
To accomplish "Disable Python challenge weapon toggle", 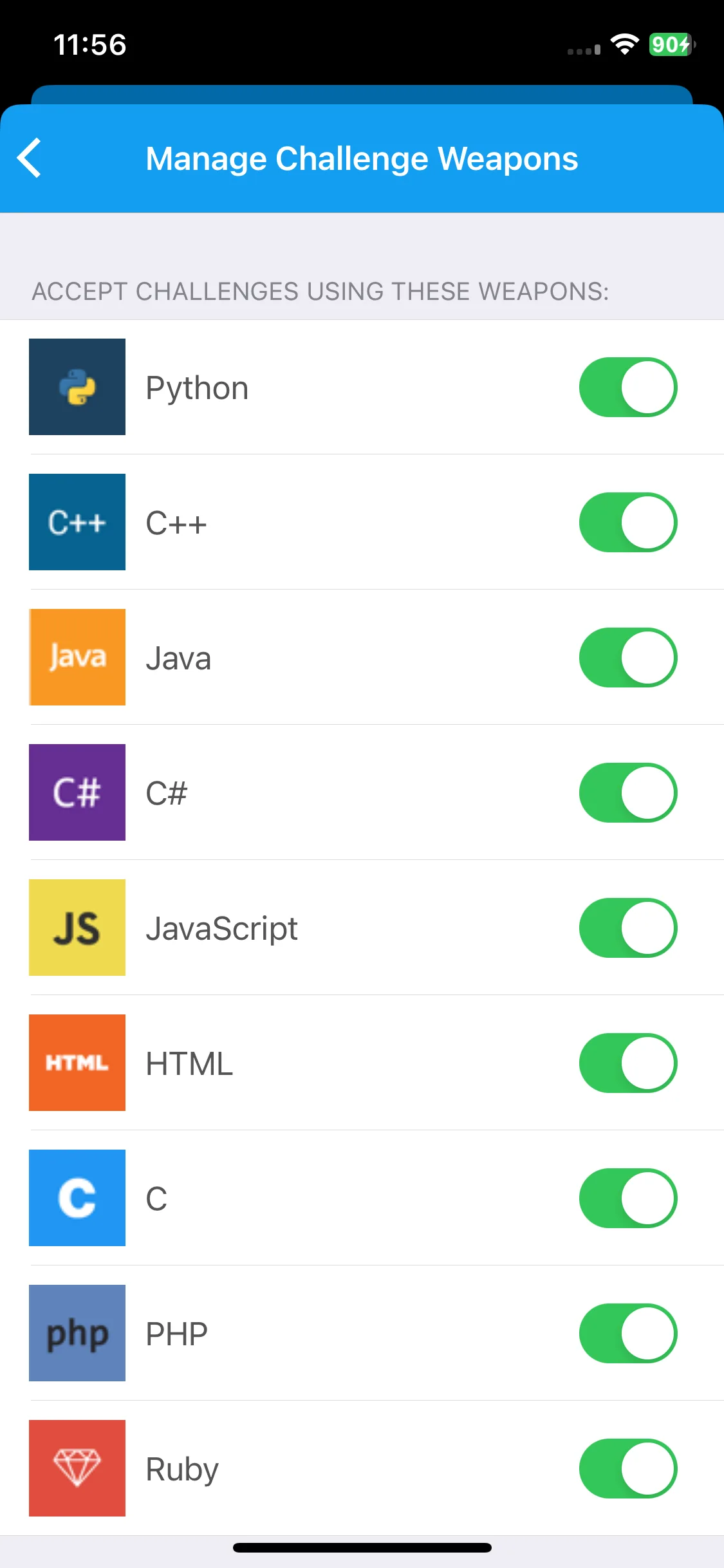I will pos(628,387).
